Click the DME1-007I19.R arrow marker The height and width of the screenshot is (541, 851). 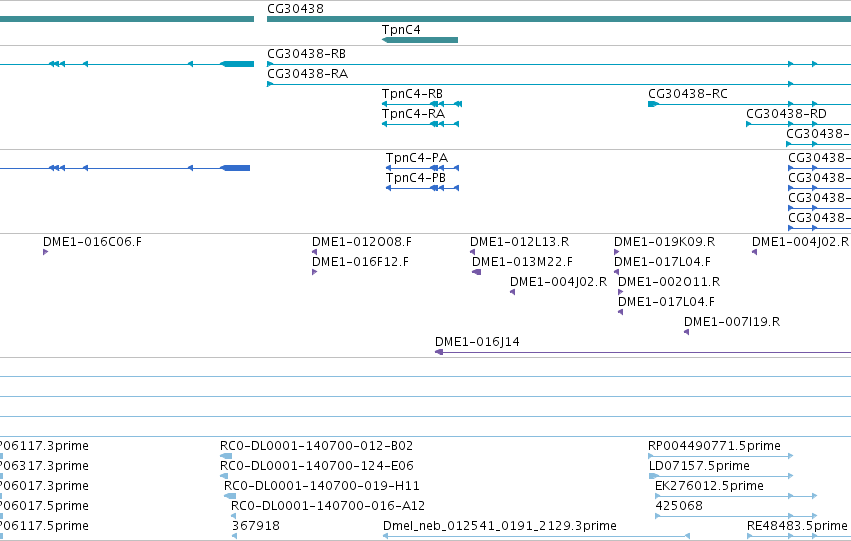(687, 332)
